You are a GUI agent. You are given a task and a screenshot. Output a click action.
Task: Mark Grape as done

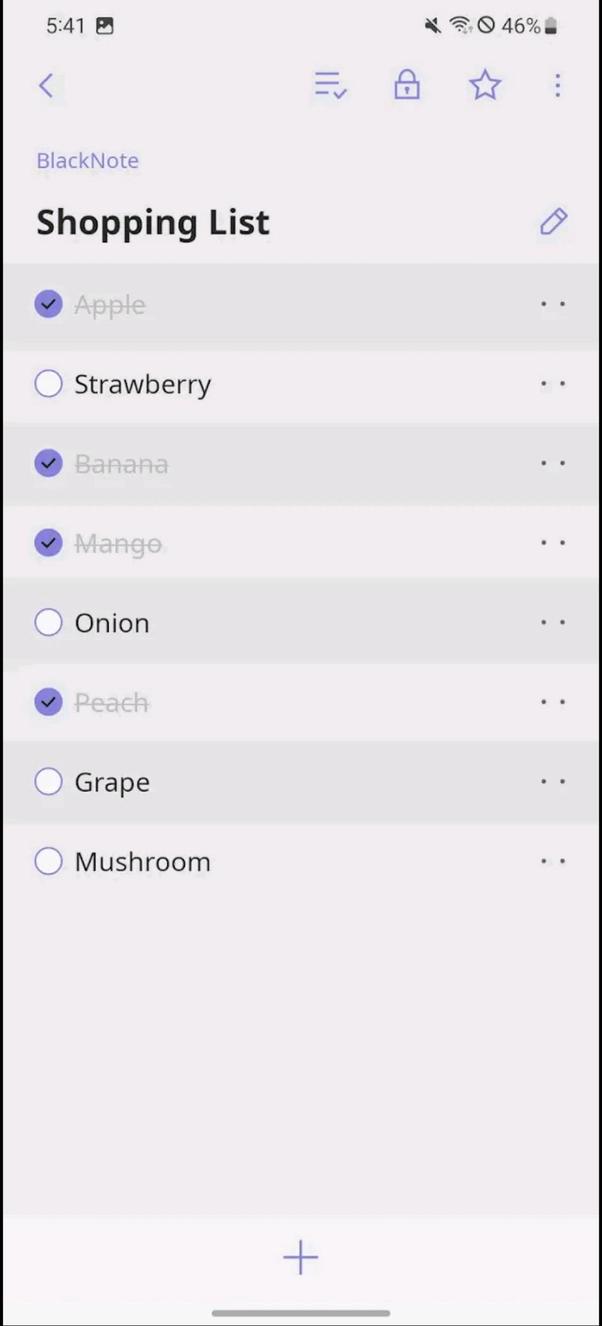(x=48, y=781)
